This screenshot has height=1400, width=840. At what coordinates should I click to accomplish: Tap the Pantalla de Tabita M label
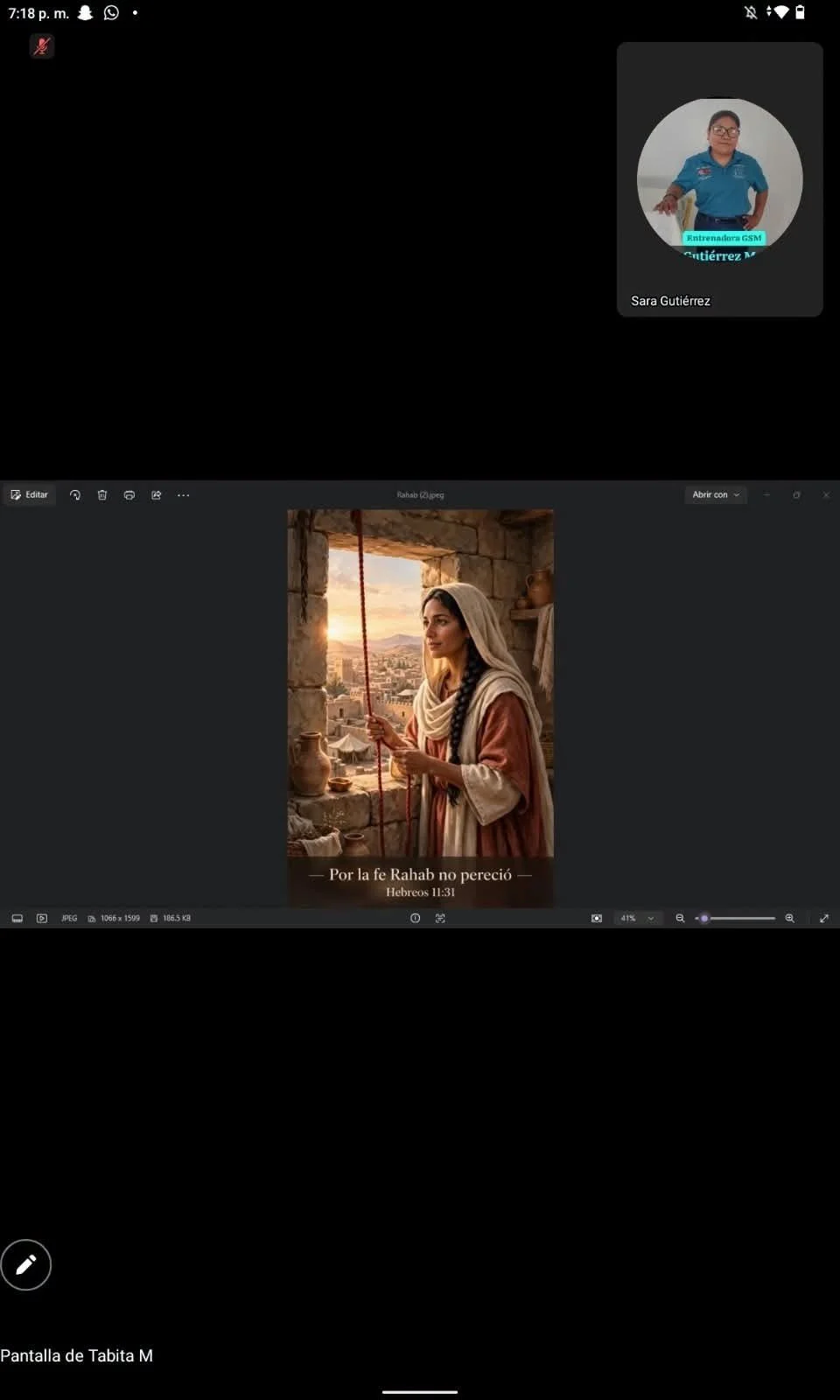[77, 1356]
